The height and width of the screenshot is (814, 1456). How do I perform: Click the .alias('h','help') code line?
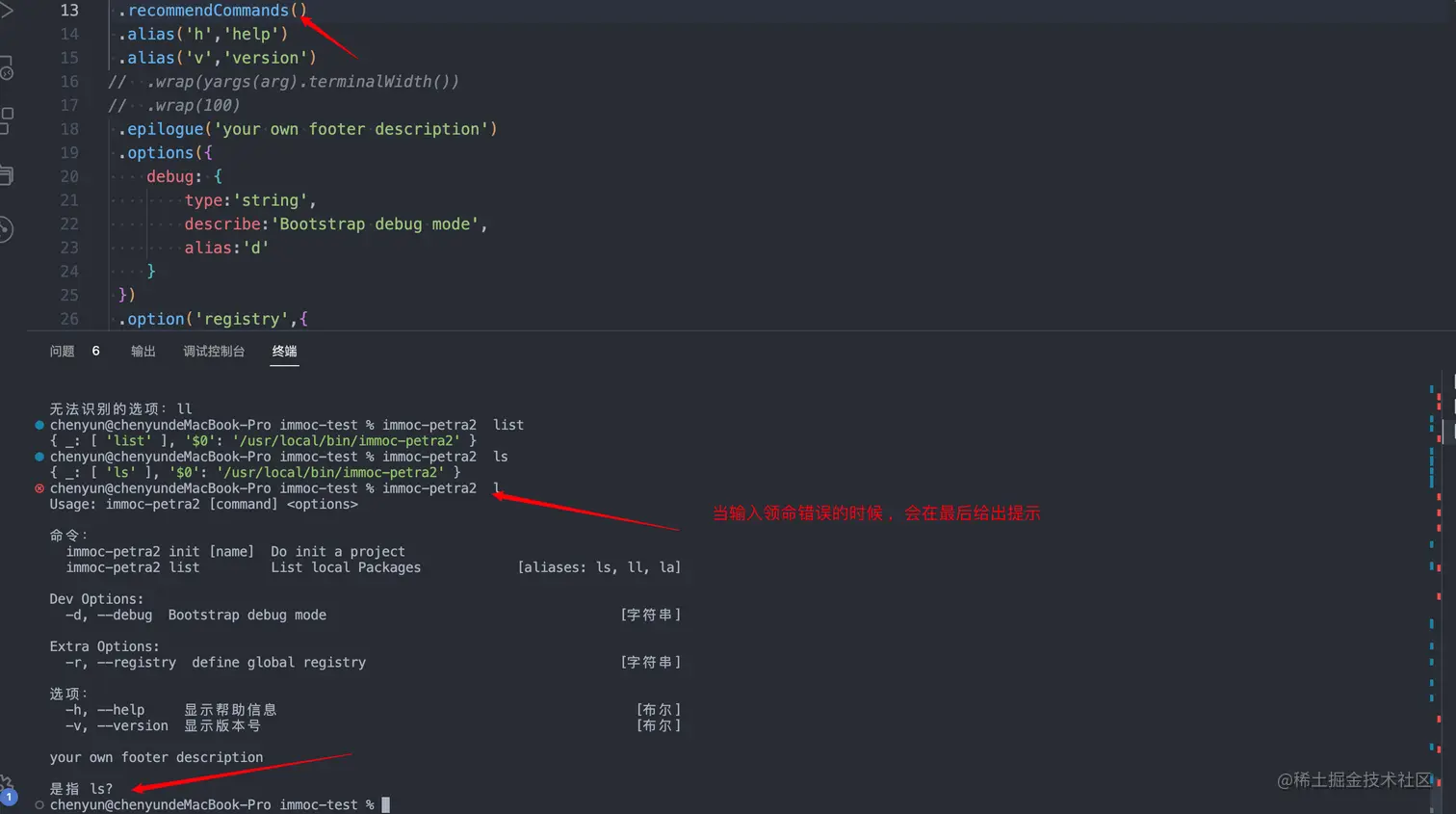(x=203, y=34)
